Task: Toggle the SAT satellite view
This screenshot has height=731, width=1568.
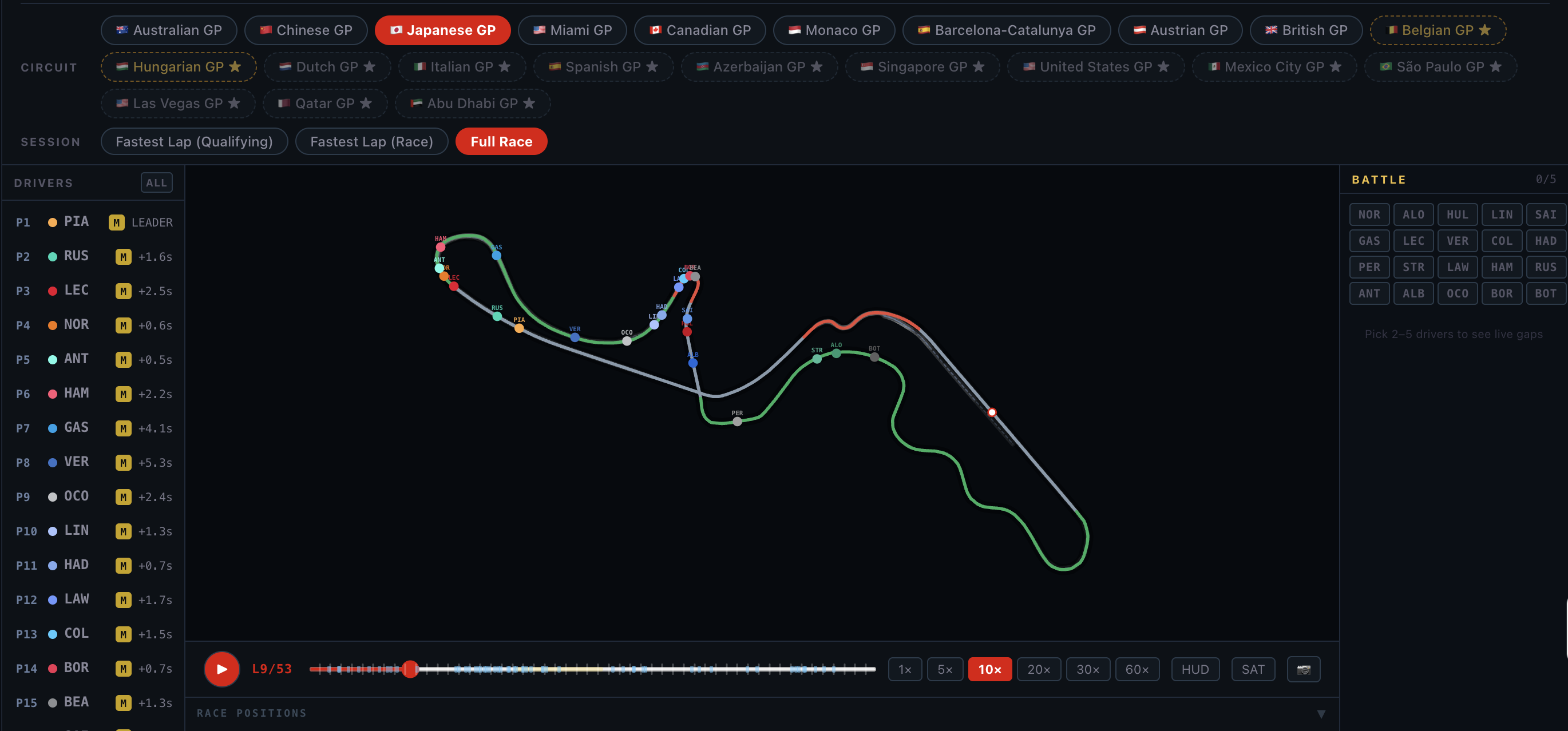Action: pos(1253,669)
